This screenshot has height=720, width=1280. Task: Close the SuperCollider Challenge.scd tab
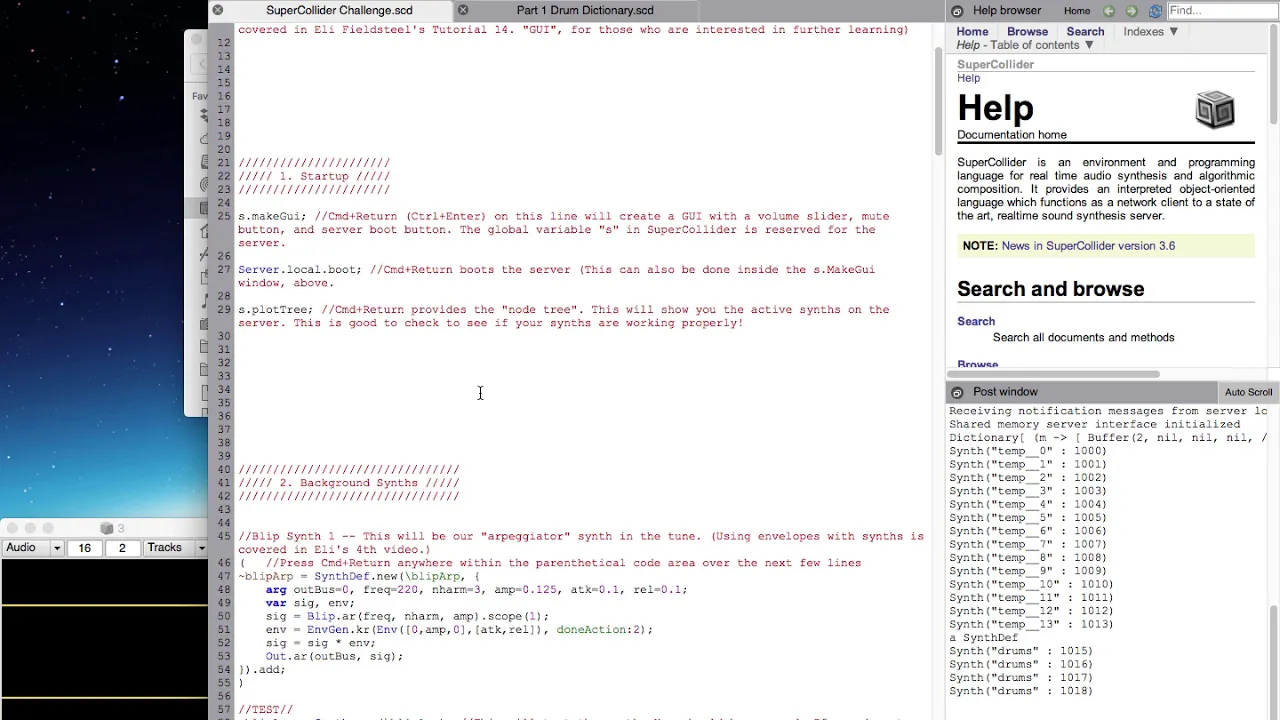pyautogui.click(x=218, y=10)
